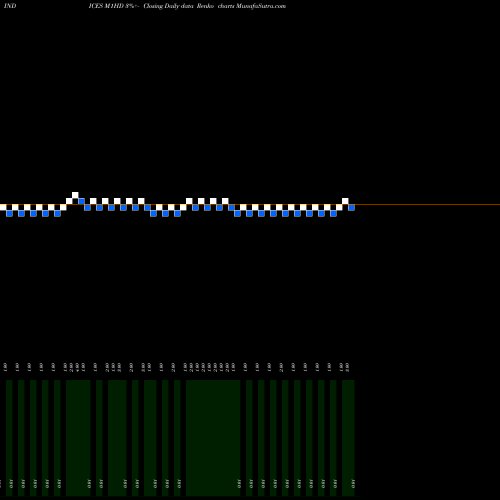Click the IND label in the header
Viewport: 500px width, 500px height.
click(10, 6)
